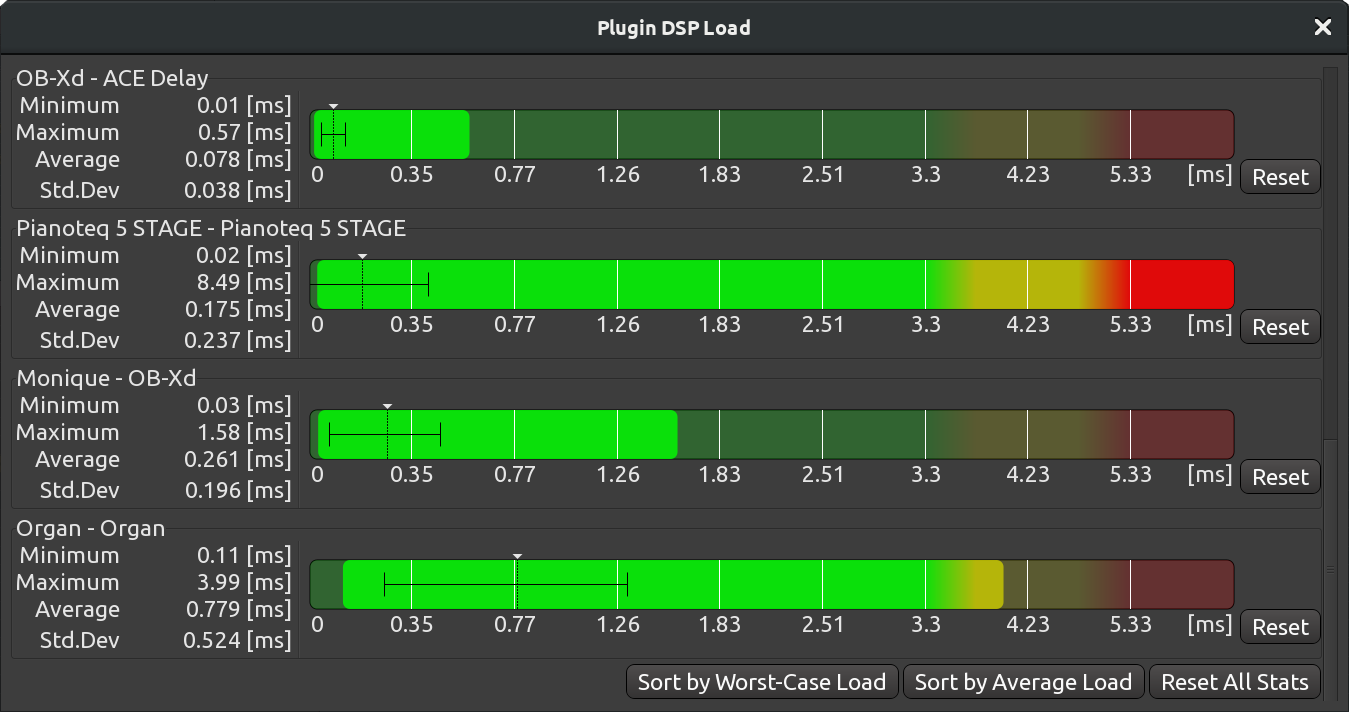Screen dimensions: 1349x712
Task: Click the Average value 0.261 [ms]
Action: point(238,460)
